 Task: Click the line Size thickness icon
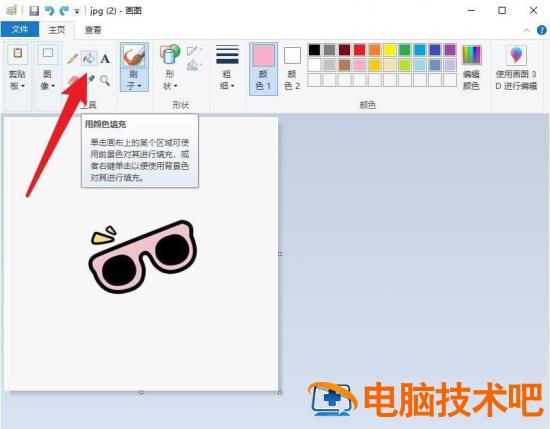pyautogui.click(x=227, y=54)
